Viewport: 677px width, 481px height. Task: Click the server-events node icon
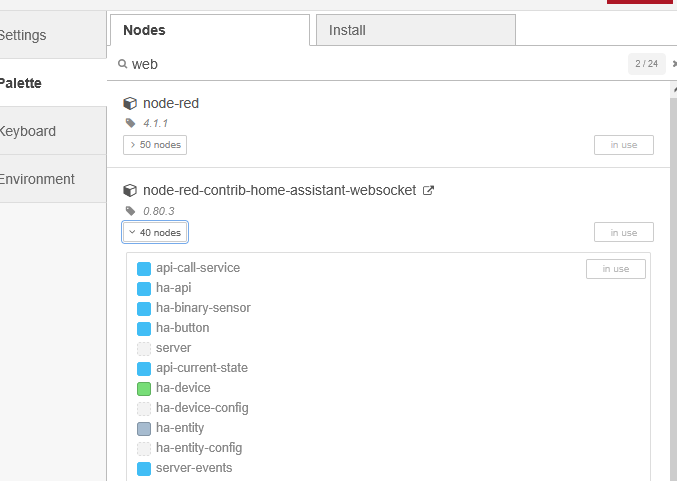tap(144, 468)
